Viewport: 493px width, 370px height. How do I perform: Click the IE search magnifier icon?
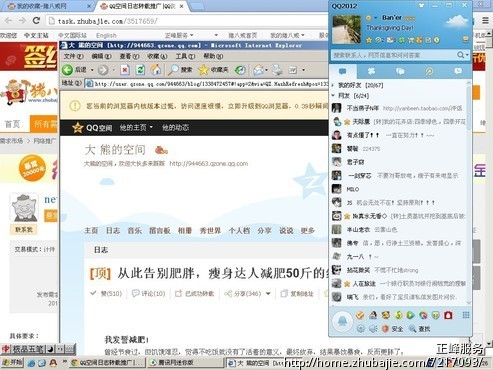tap(173, 70)
